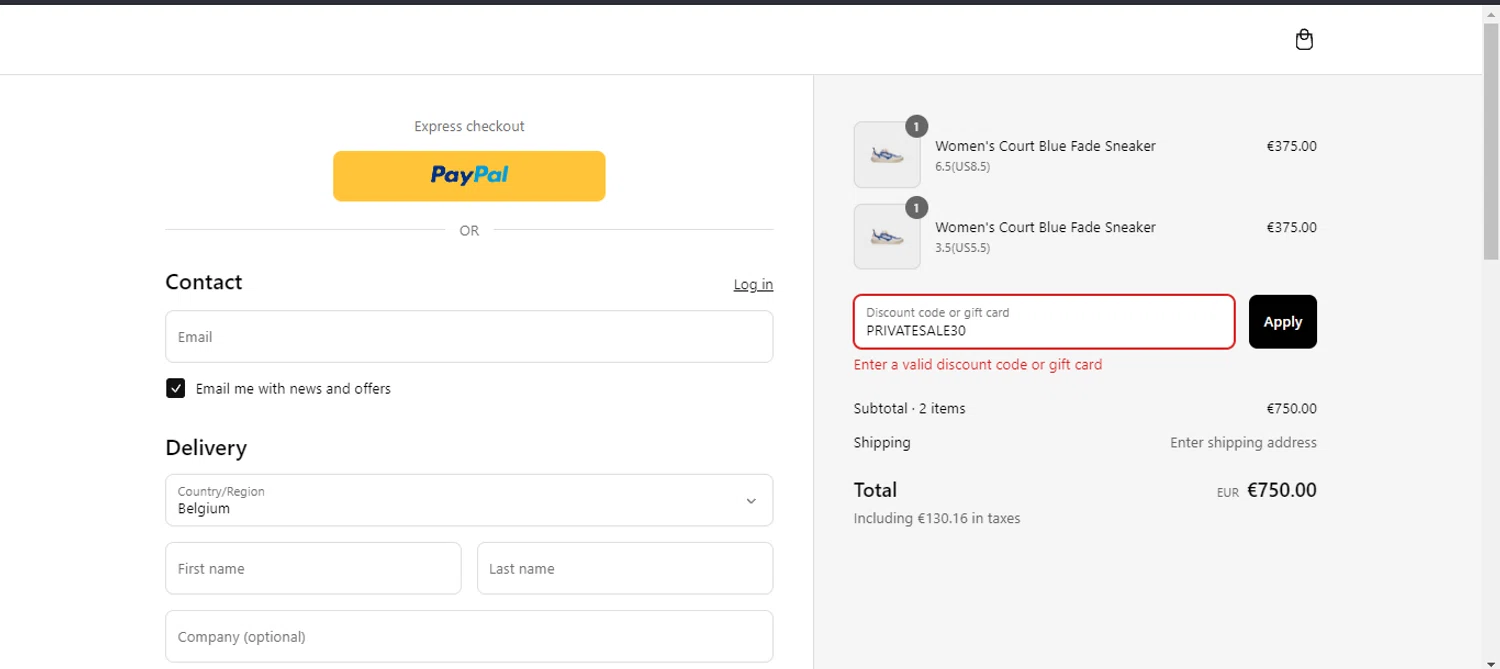Image resolution: width=1500 pixels, height=669 pixels.
Task: Click the 'Enter a valid discount code' error text
Action: 978,365
